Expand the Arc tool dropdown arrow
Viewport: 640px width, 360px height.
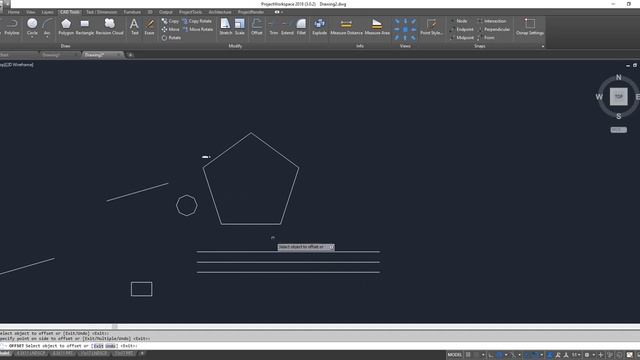(47, 37)
